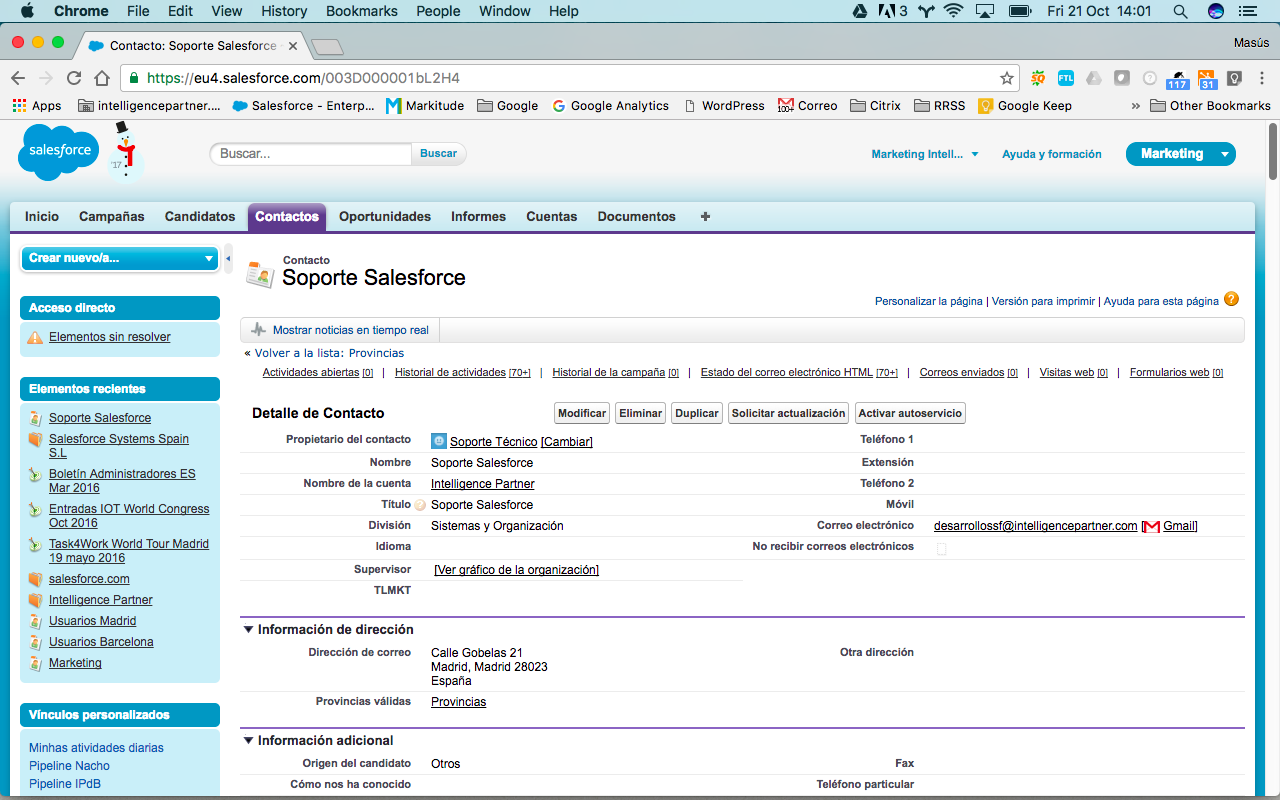The width and height of the screenshot is (1280, 800).
Task: Open the Marketing app menu dropdown arrow
Action: 1224,154
